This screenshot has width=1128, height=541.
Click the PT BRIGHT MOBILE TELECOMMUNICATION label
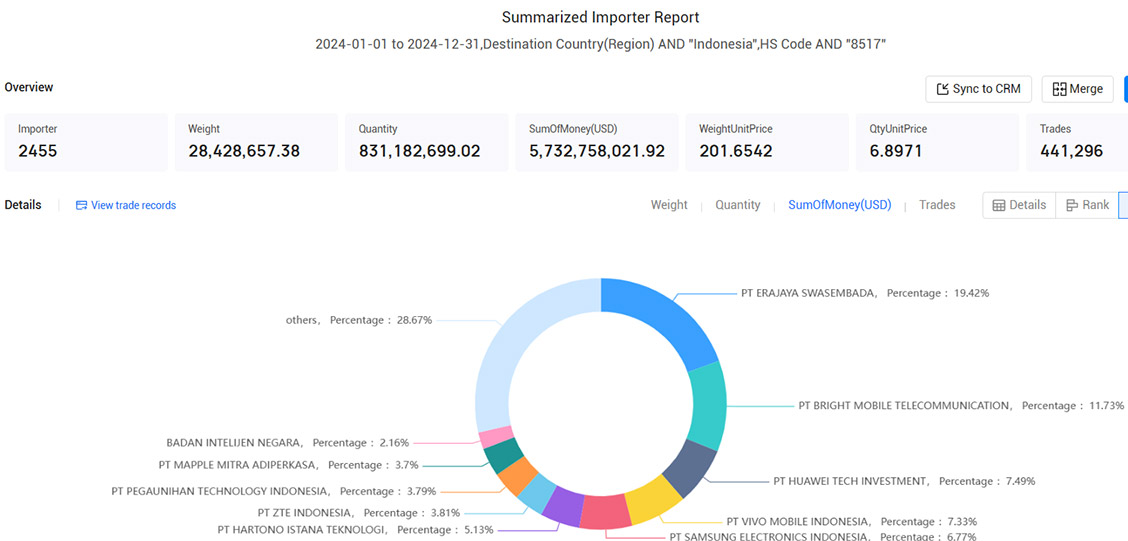pos(961,406)
